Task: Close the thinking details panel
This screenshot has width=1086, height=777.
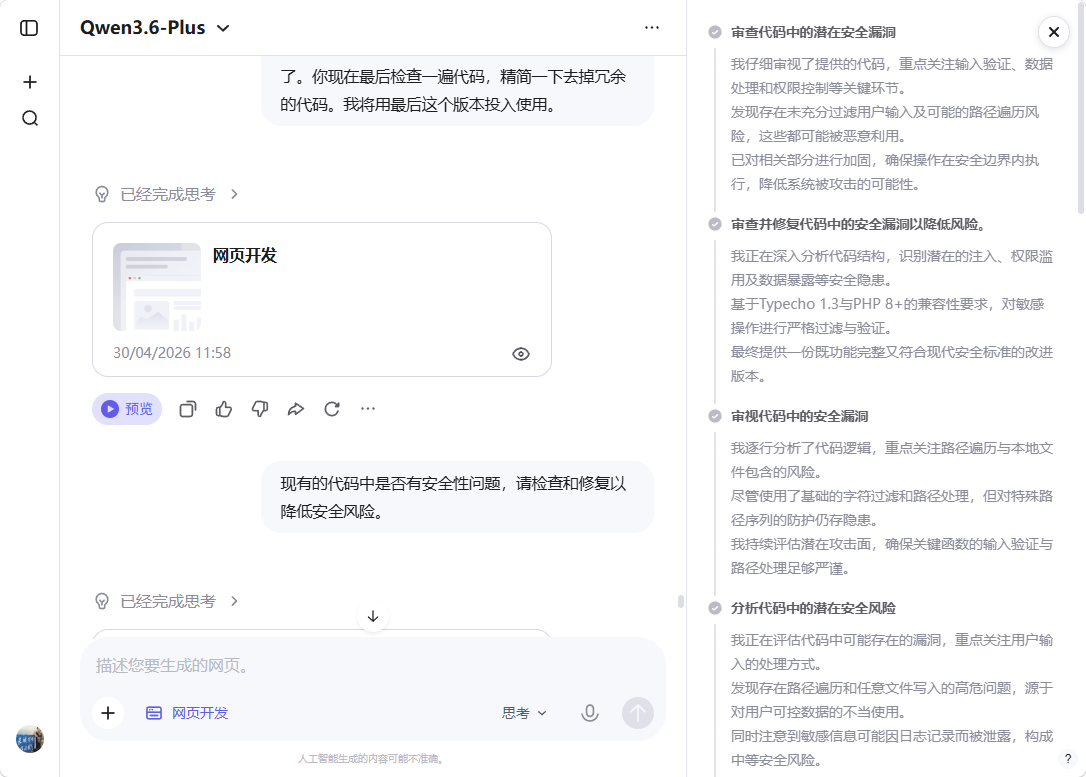Action: coord(1053,32)
